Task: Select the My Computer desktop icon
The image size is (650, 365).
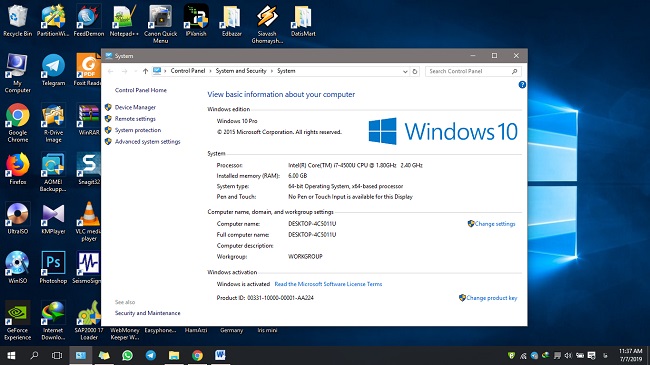Action: [x=17, y=73]
